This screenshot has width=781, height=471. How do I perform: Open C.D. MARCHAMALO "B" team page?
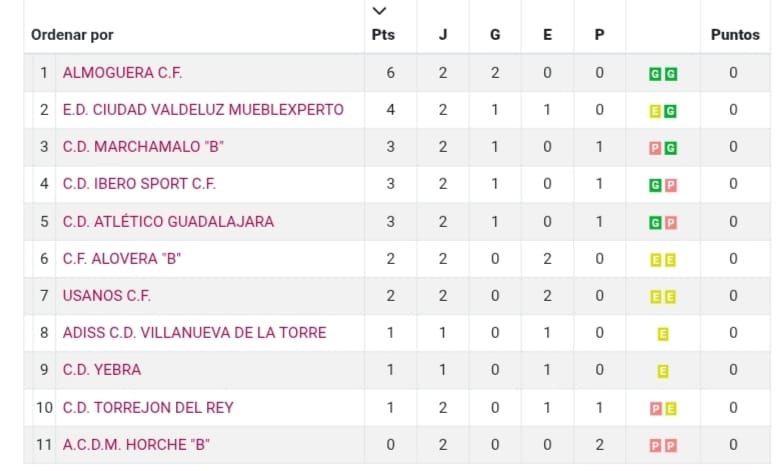pyautogui.click(x=143, y=147)
